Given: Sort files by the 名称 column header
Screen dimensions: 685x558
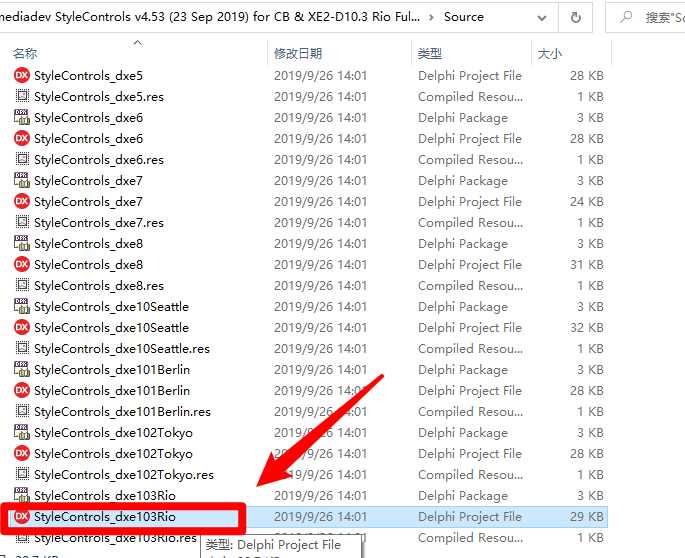Looking at the screenshot, I should [x=25, y=53].
